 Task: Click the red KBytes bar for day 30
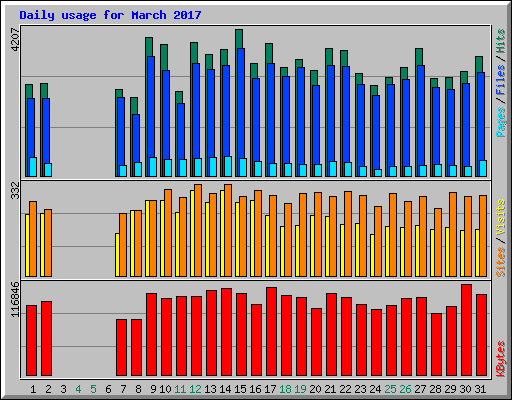coord(467,330)
